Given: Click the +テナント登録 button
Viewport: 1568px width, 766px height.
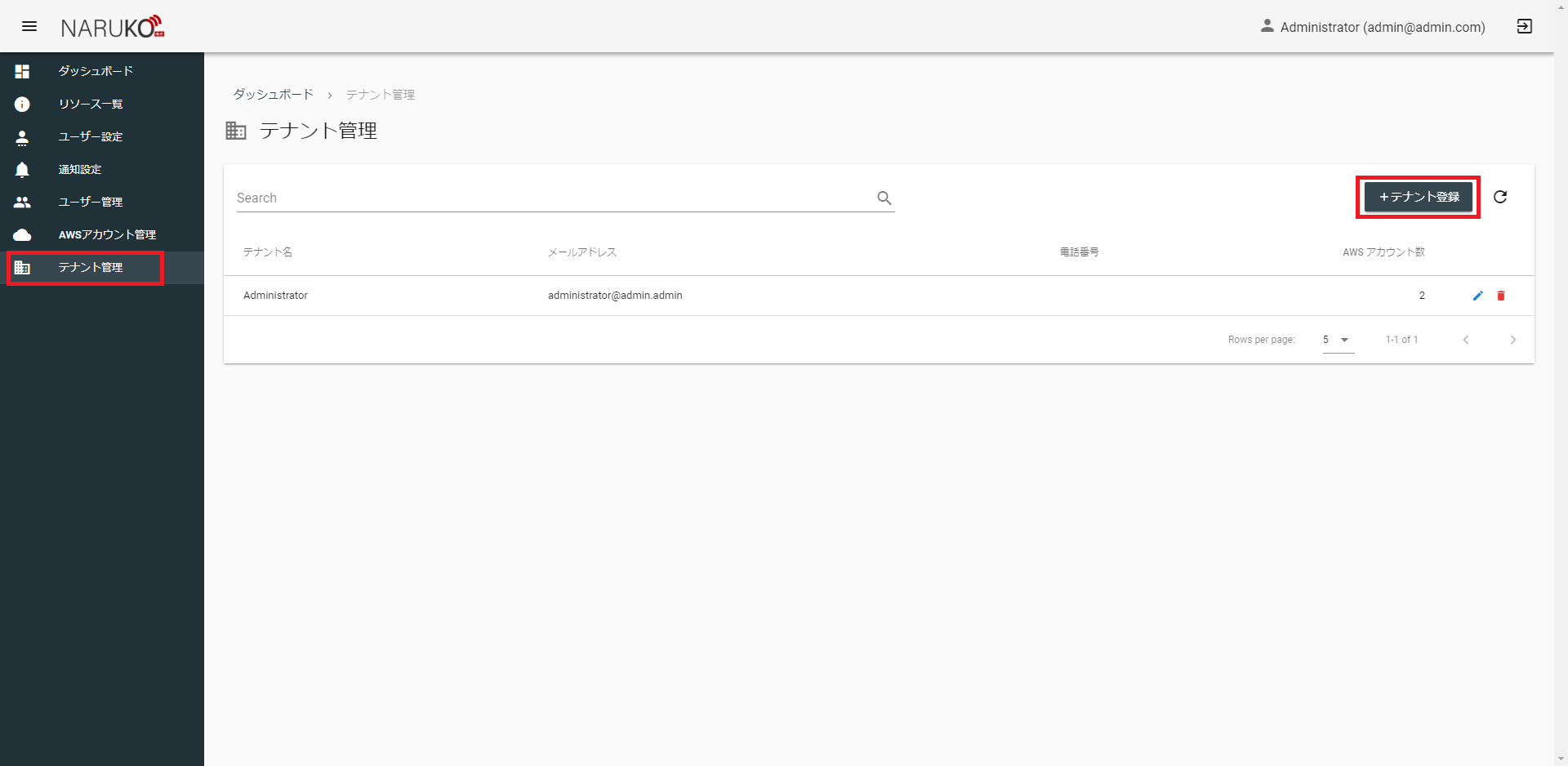Looking at the screenshot, I should coord(1418,197).
